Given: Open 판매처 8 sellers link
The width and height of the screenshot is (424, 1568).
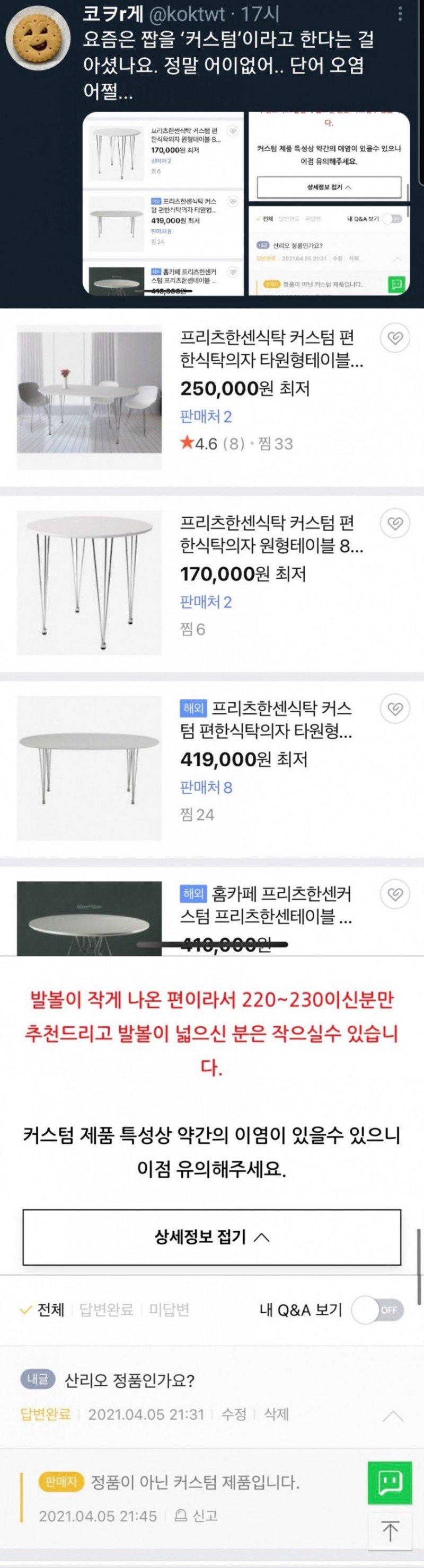Looking at the screenshot, I should (x=206, y=787).
